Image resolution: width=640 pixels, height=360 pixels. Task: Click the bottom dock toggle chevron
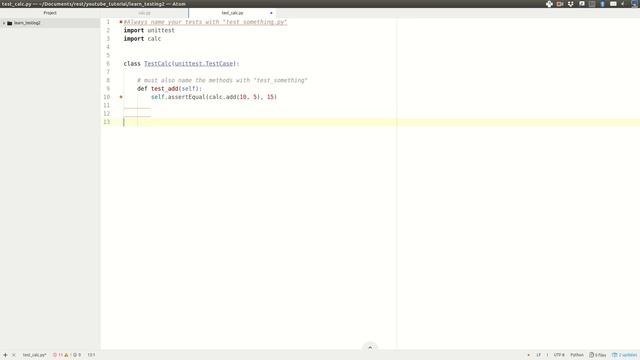tap(370, 347)
